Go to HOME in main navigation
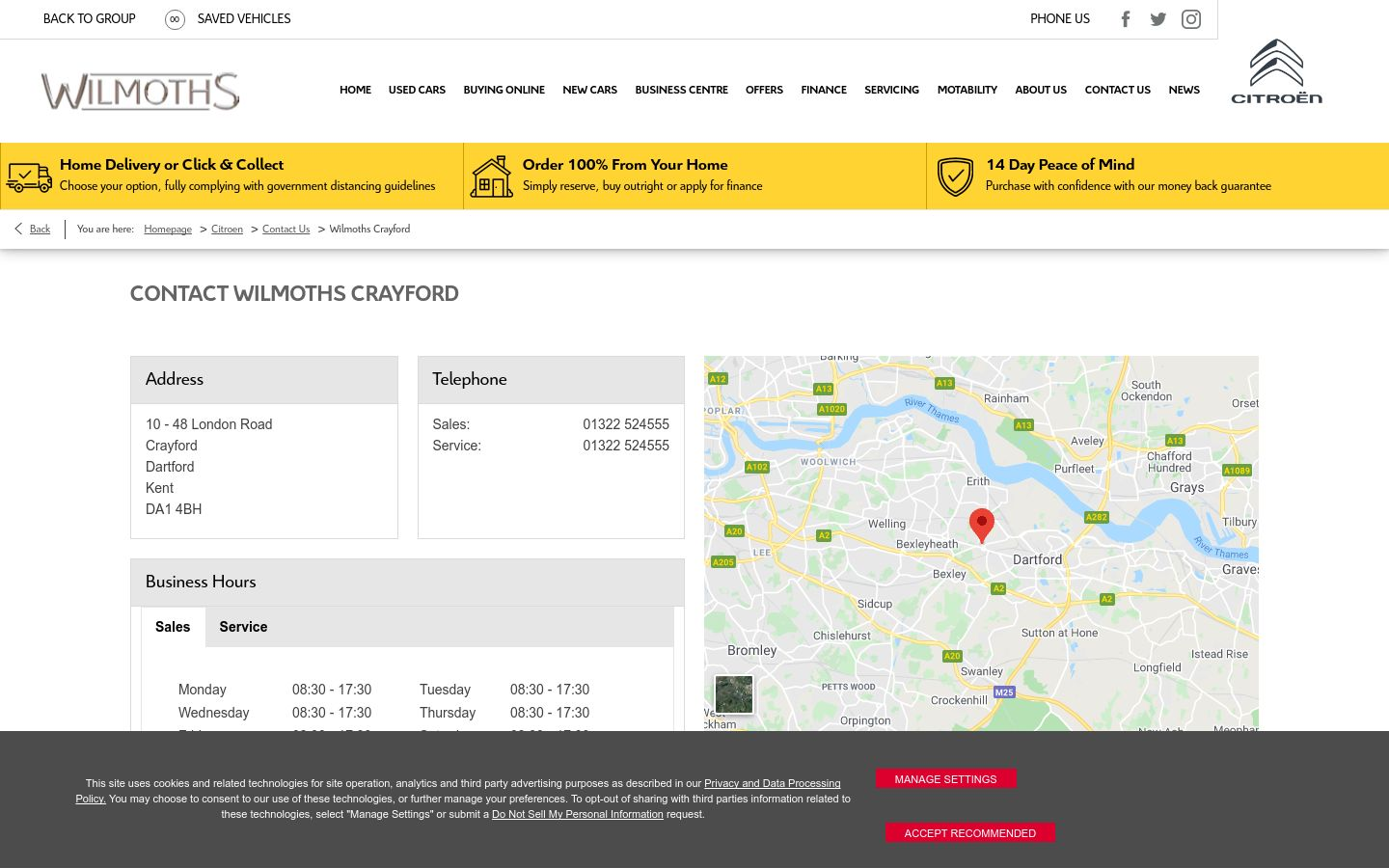This screenshot has width=1389, height=868. [x=355, y=90]
